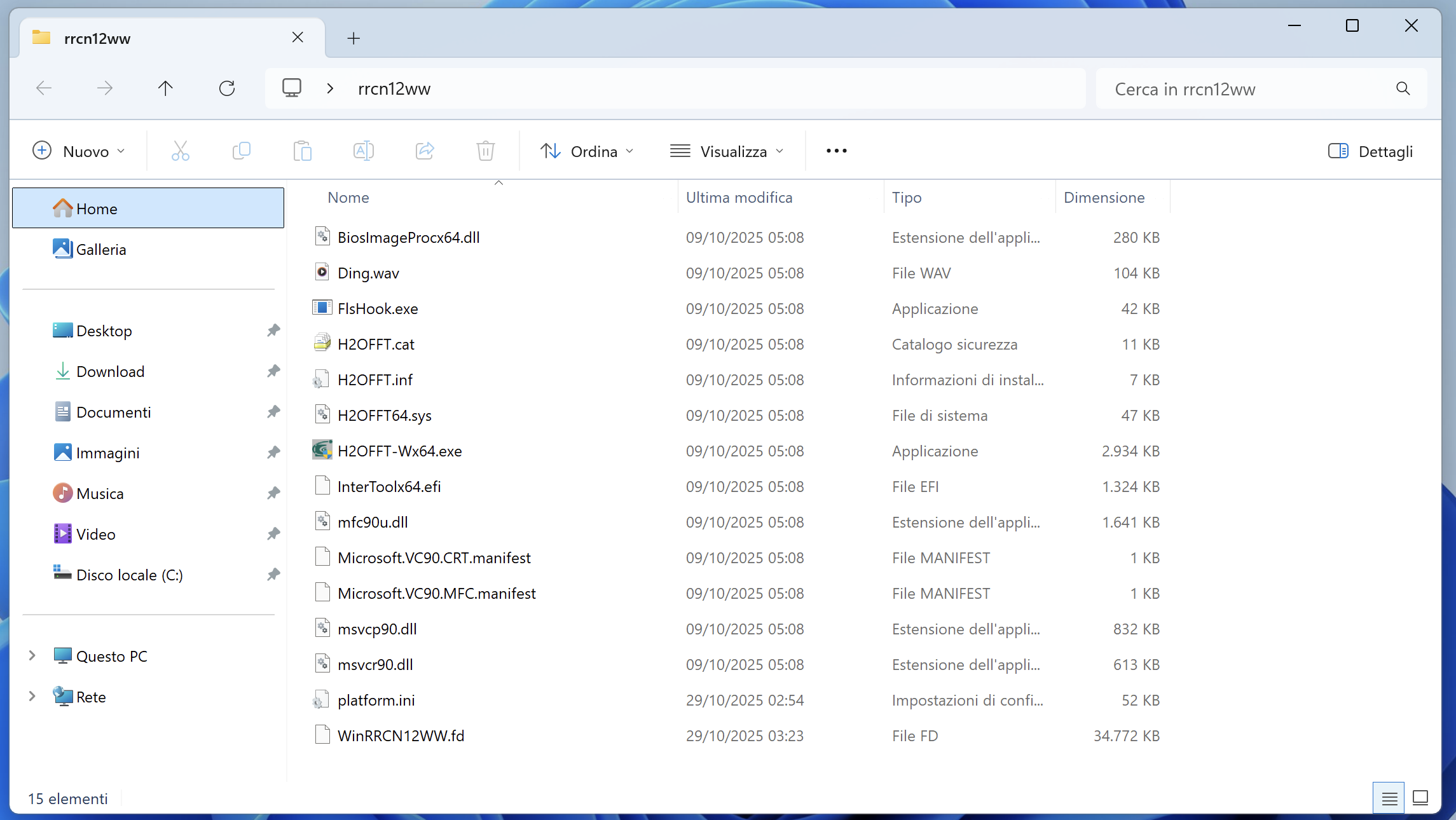Open the Nuovo new item button
The height and width of the screenshot is (820, 1456).
[78, 151]
